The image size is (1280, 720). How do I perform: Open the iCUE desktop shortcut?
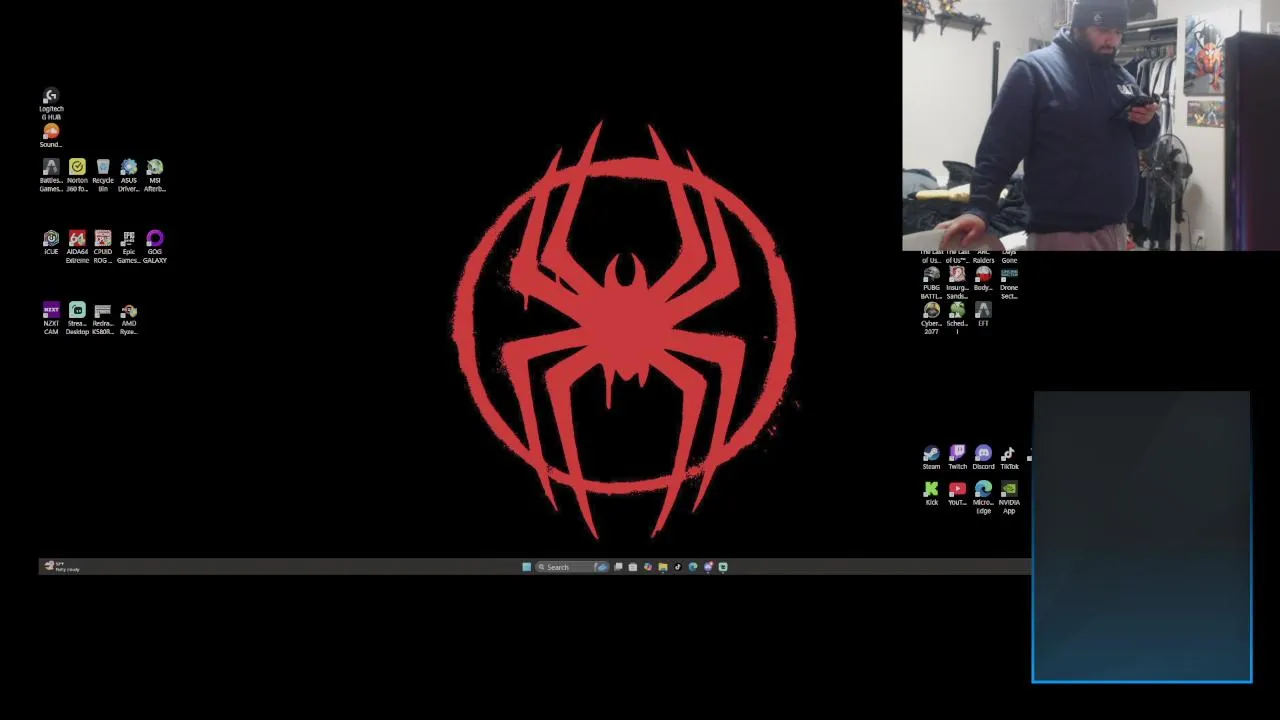point(51,243)
